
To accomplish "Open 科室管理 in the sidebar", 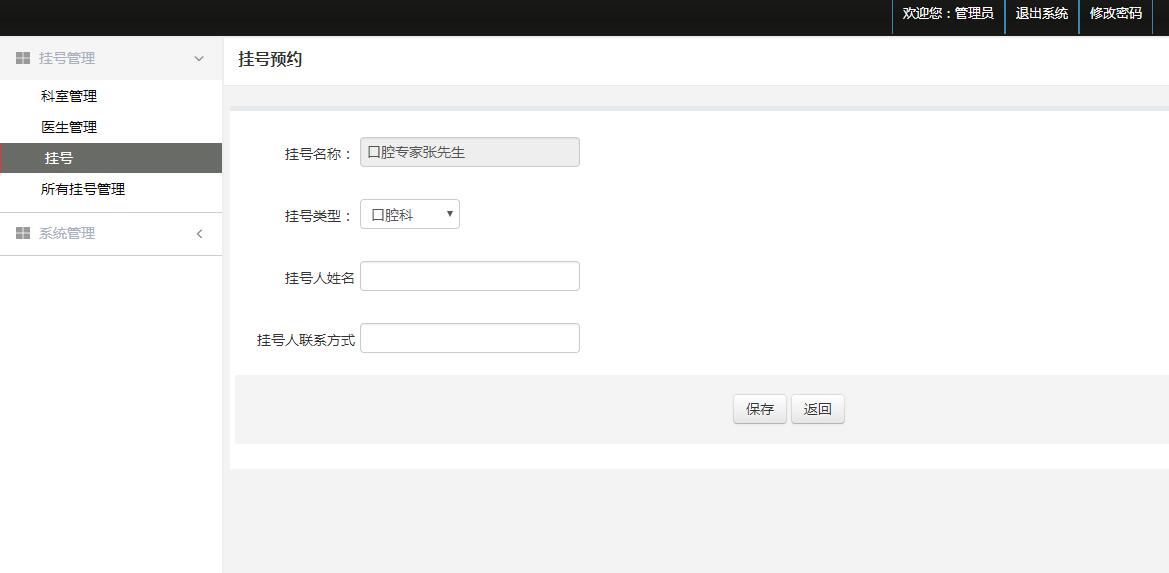I will click(69, 96).
